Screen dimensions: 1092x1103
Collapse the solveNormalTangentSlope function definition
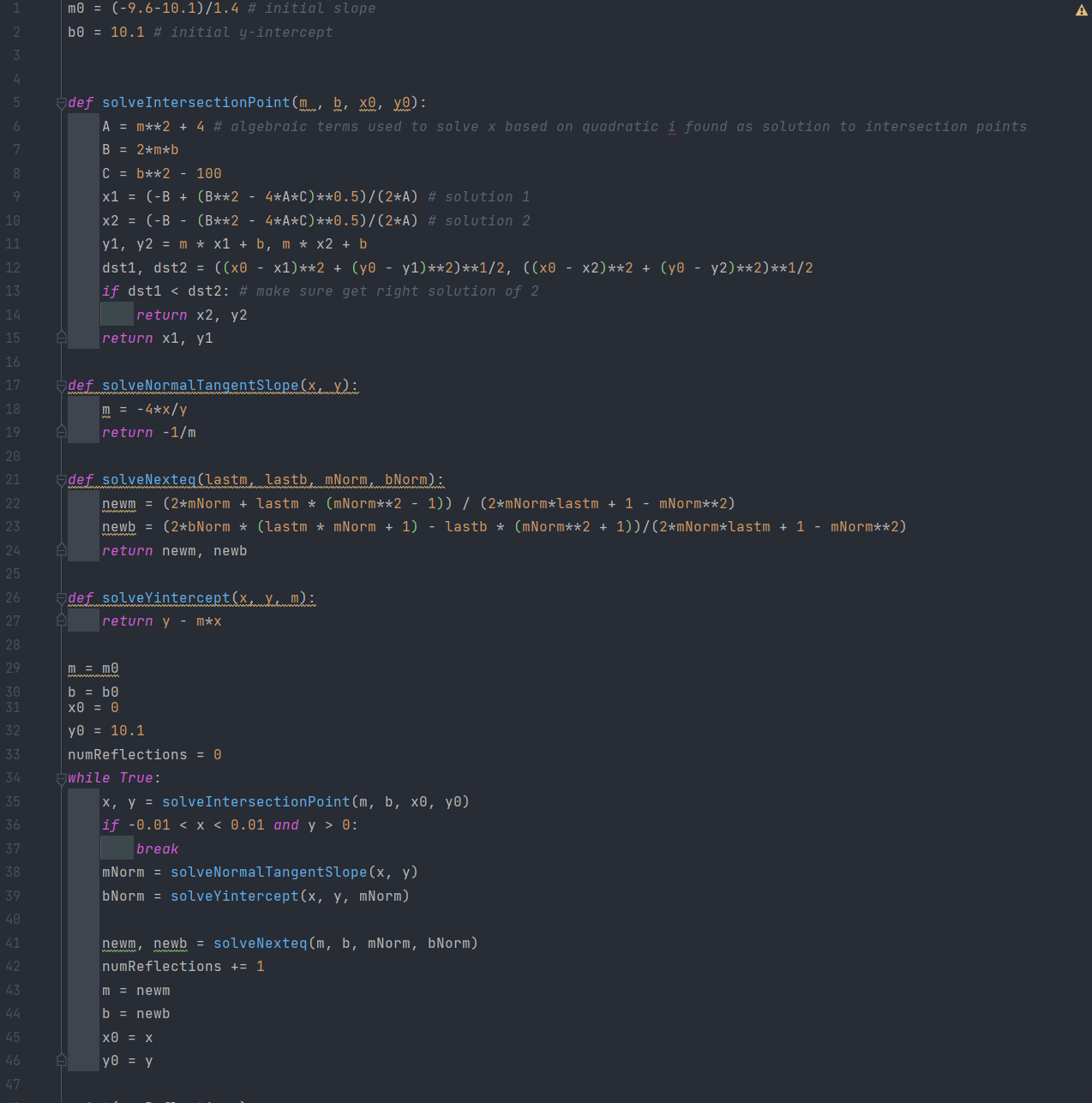[x=61, y=386]
